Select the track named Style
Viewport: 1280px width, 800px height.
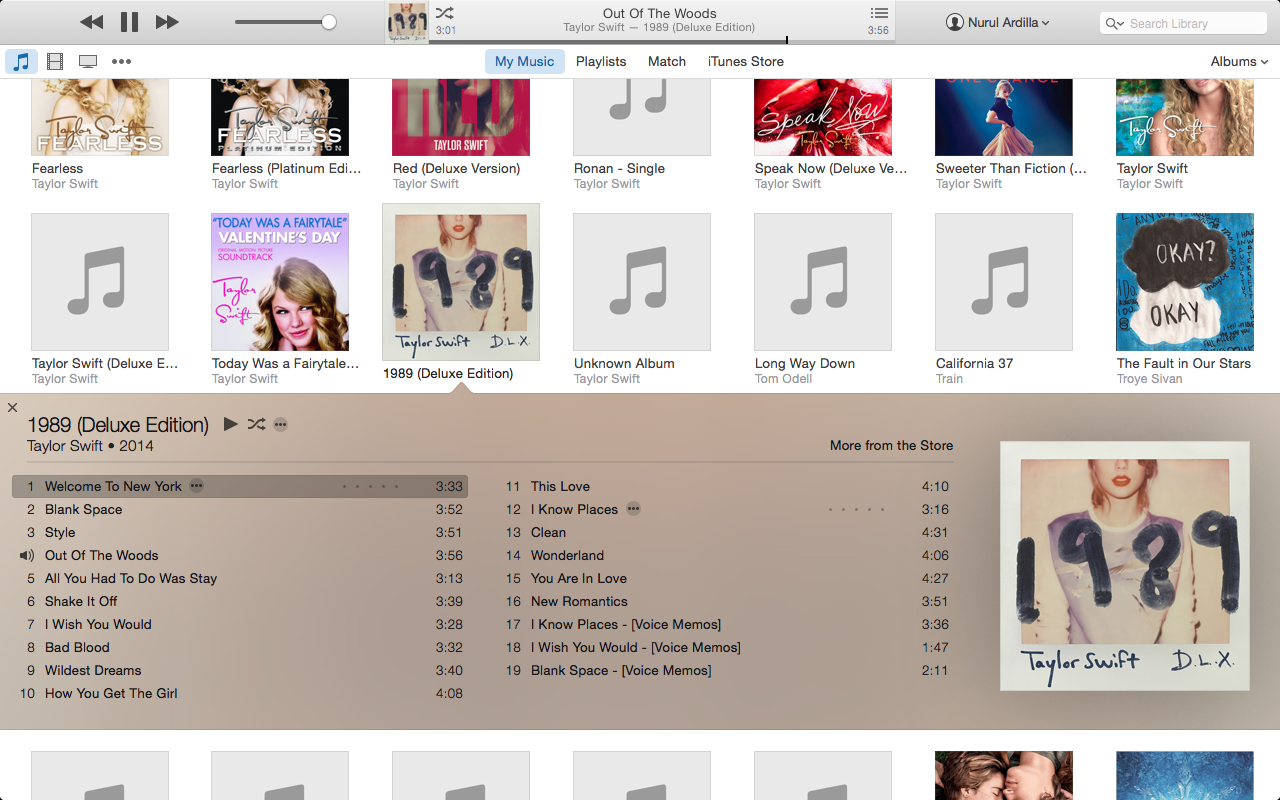(x=240, y=532)
